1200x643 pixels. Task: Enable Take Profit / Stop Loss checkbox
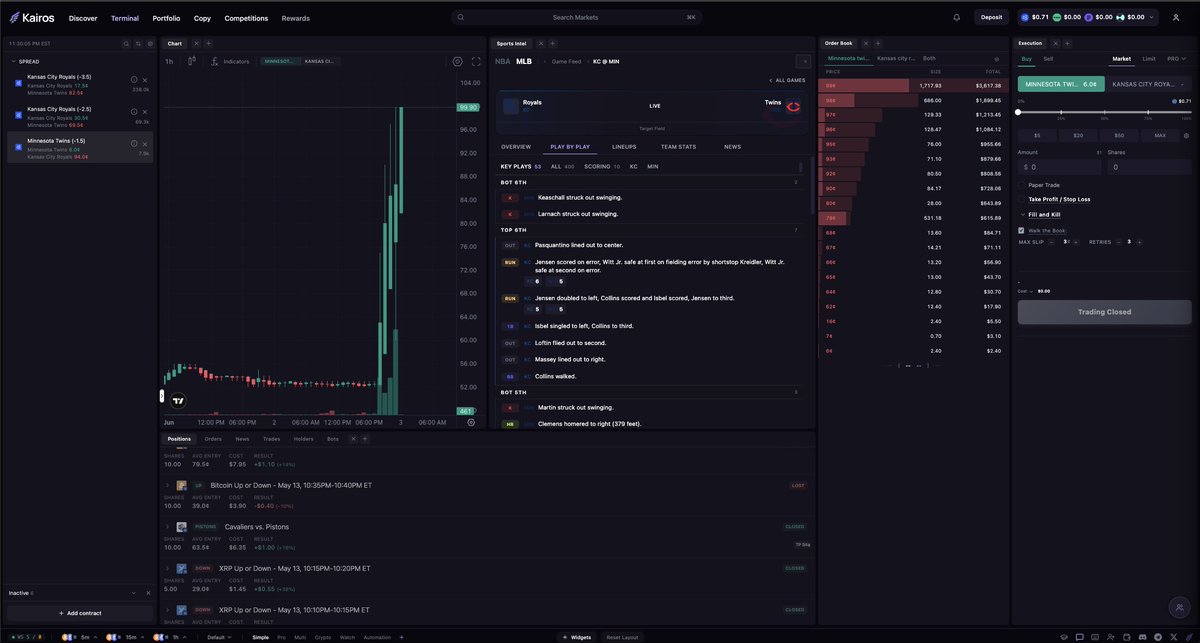(1021, 199)
